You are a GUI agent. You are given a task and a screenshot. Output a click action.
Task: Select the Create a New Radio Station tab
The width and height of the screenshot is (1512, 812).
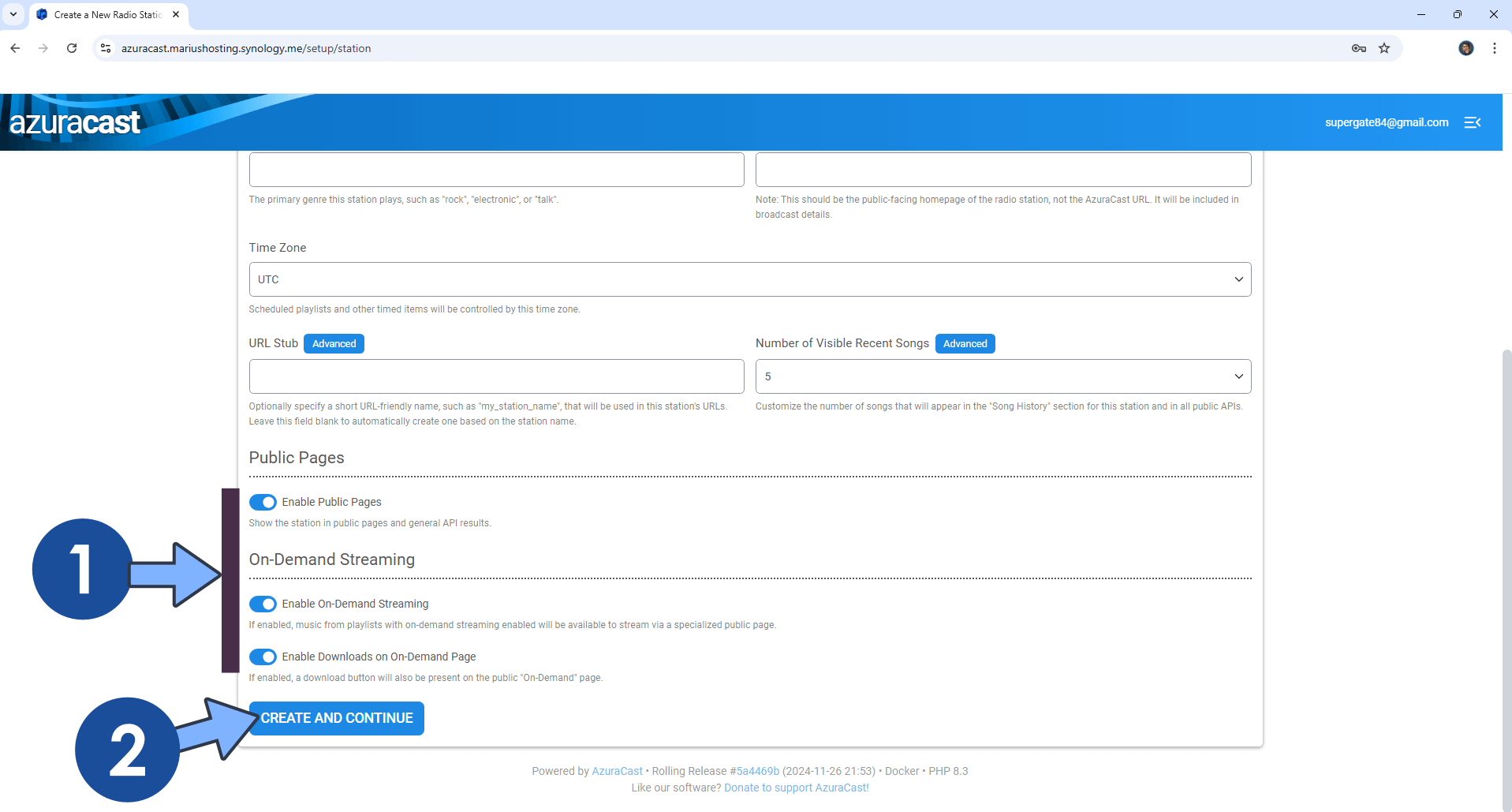click(108, 14)
